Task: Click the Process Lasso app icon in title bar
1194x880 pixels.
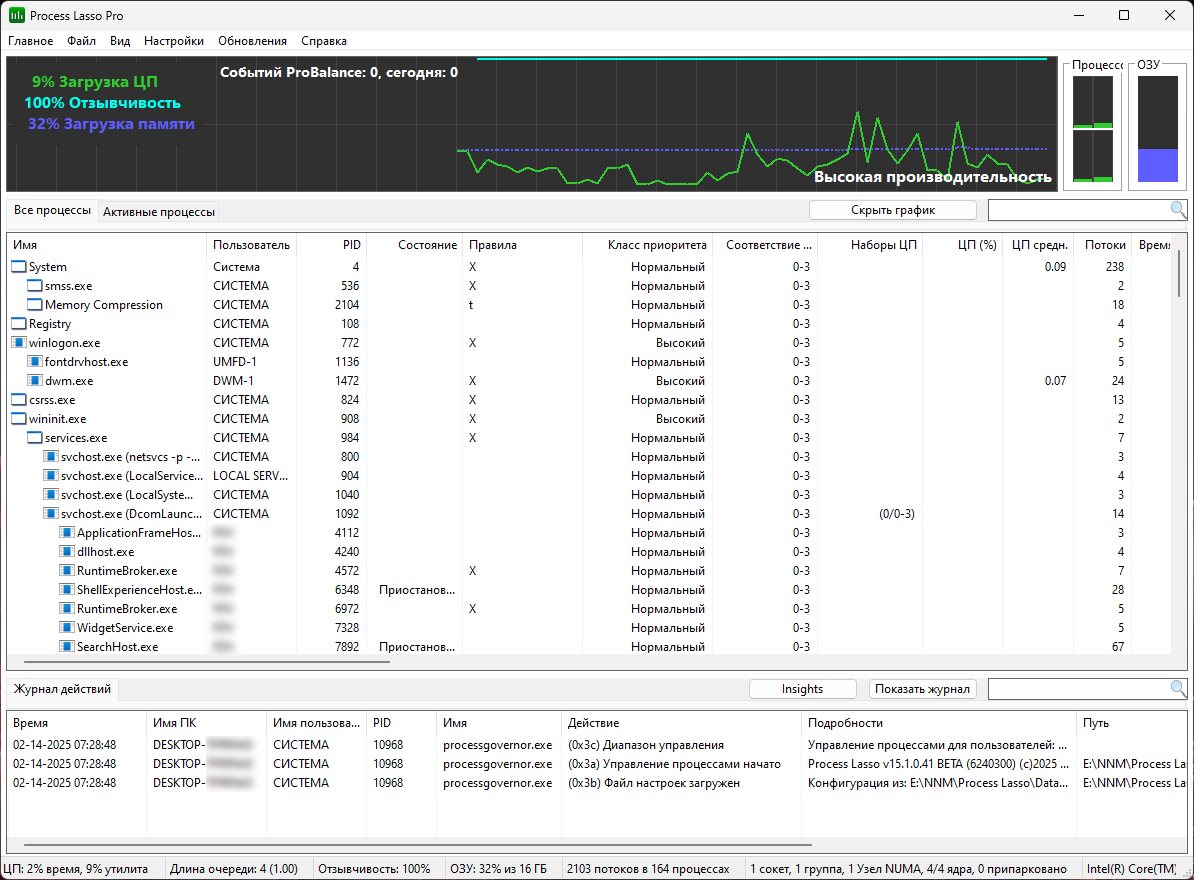Action: [16, 15]
